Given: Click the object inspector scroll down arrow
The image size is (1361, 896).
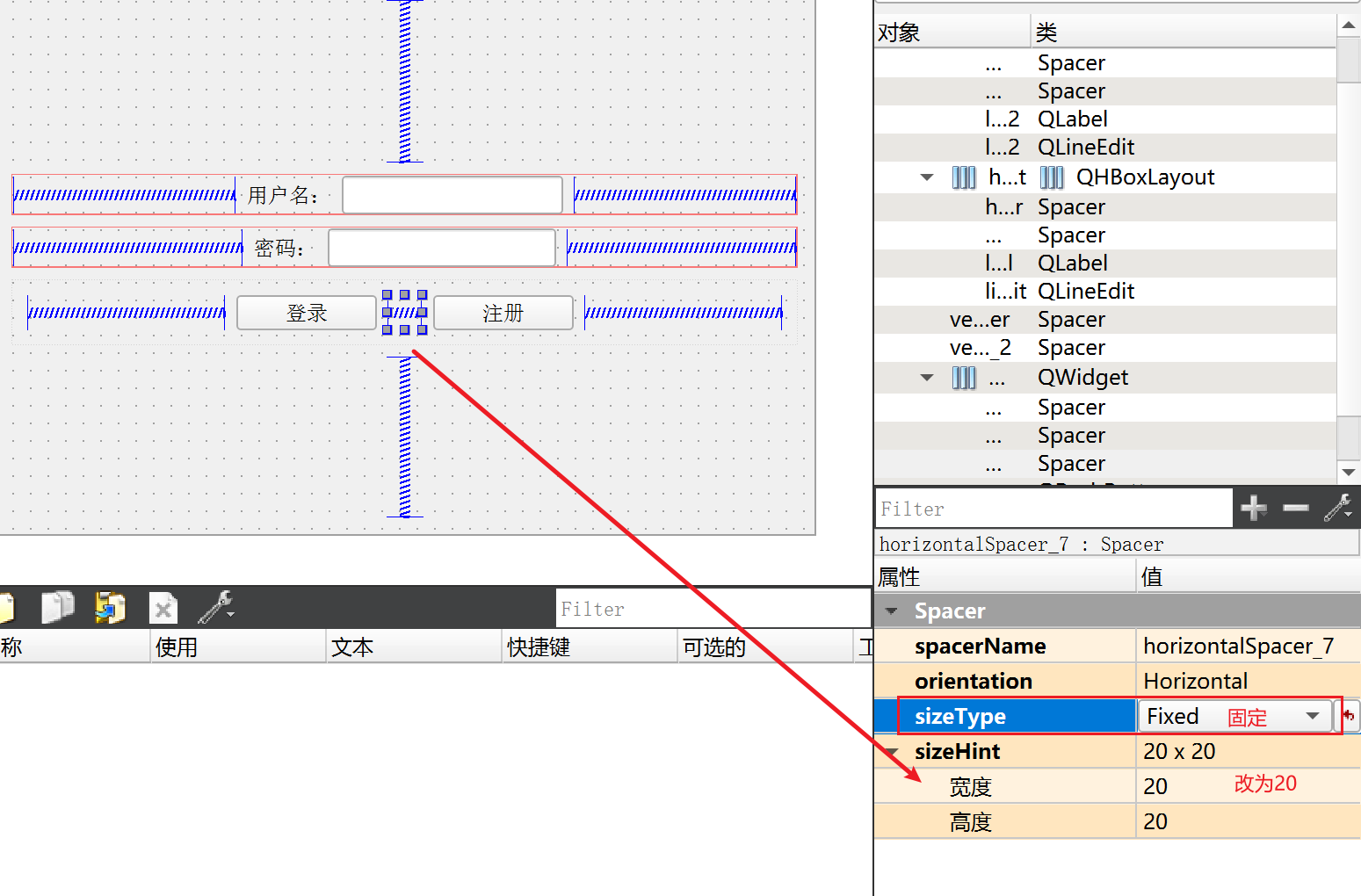Looking at the screenshot, I should (x=1349, y=473).
